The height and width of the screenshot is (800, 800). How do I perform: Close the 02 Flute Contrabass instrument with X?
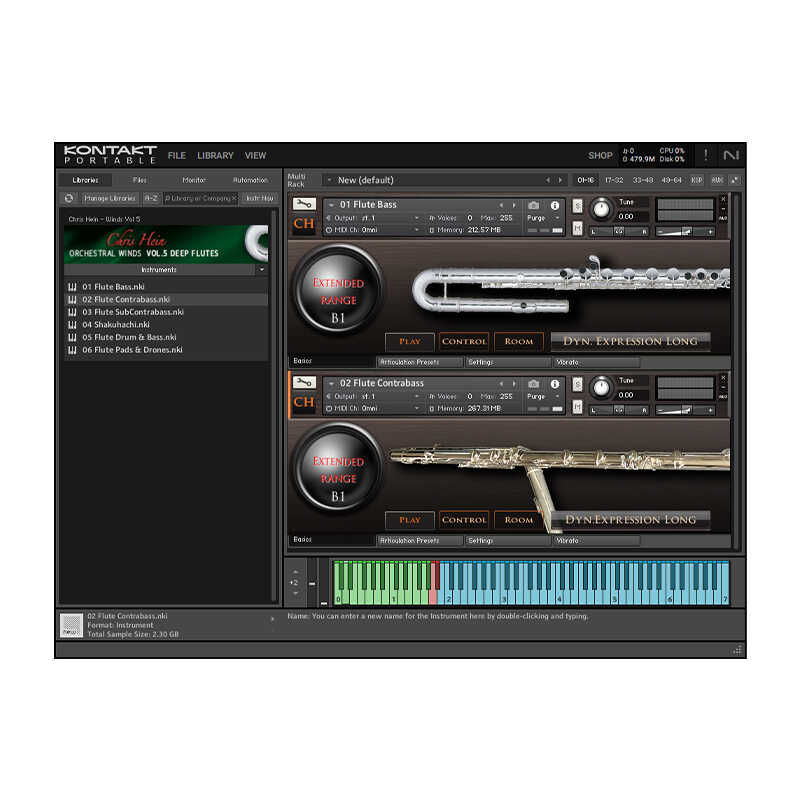723,378
